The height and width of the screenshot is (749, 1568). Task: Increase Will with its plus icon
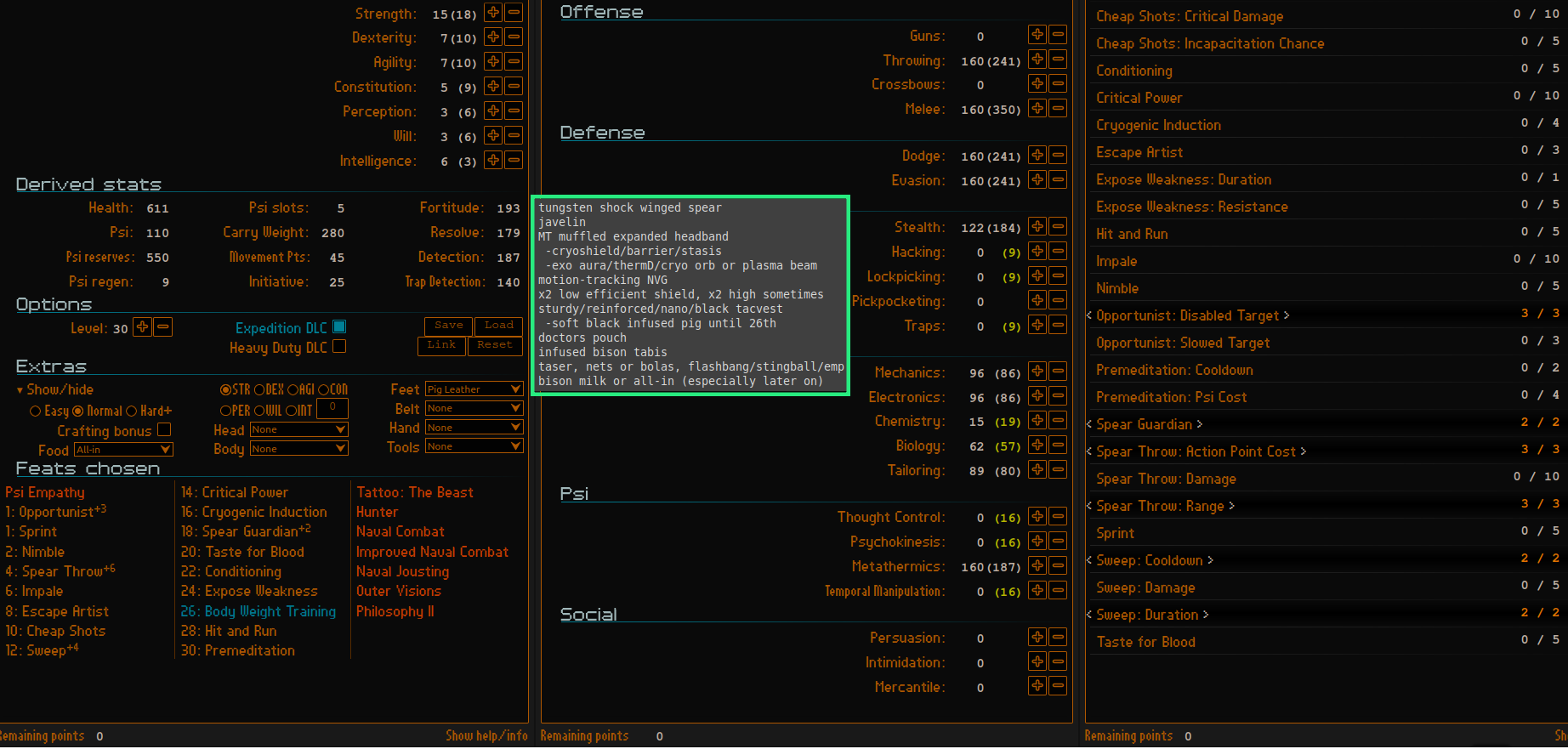coord(493,136)
